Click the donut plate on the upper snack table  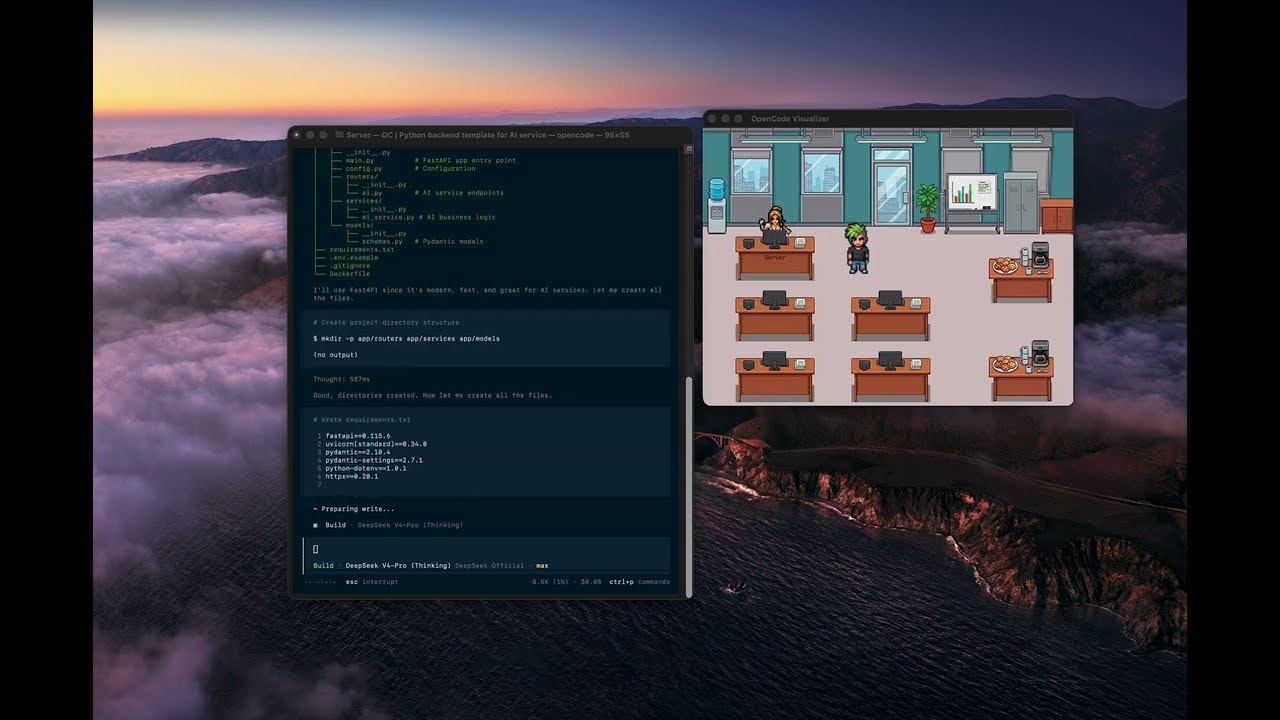pyautogui.click(x=1005, y=266)
